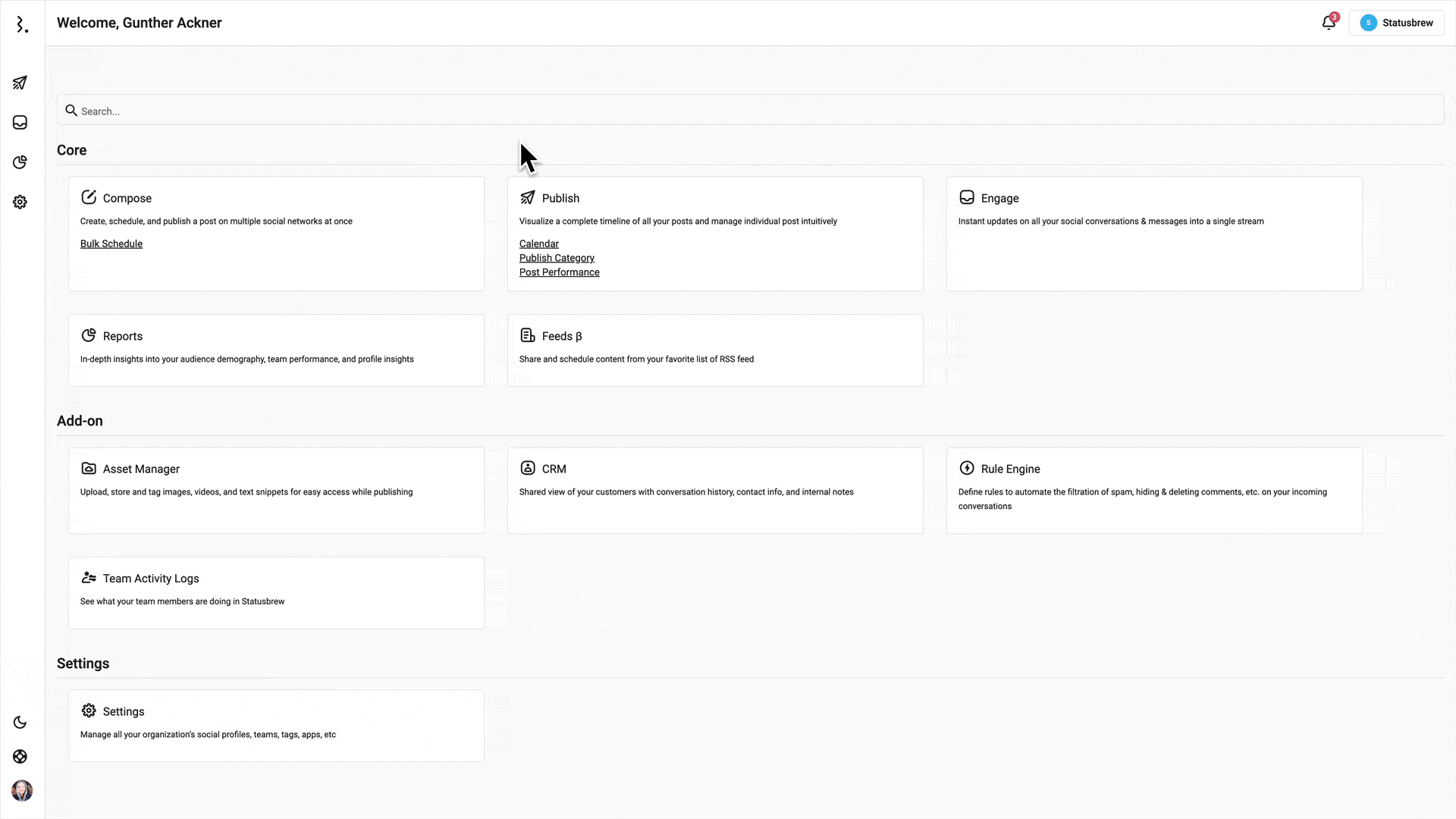Open Reports via the pie chart sidebar icon
1456x819 pixels.
click(x=20, y=162)
